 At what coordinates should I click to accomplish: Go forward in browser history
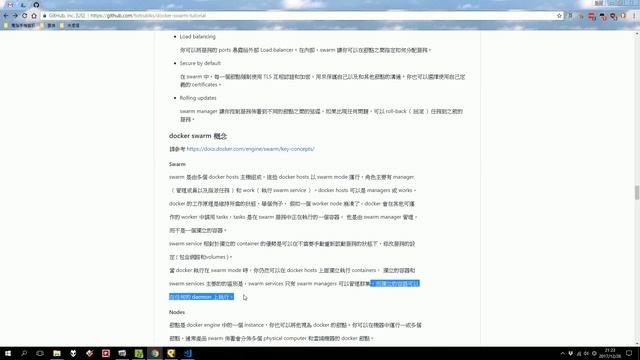coord(15,16)
